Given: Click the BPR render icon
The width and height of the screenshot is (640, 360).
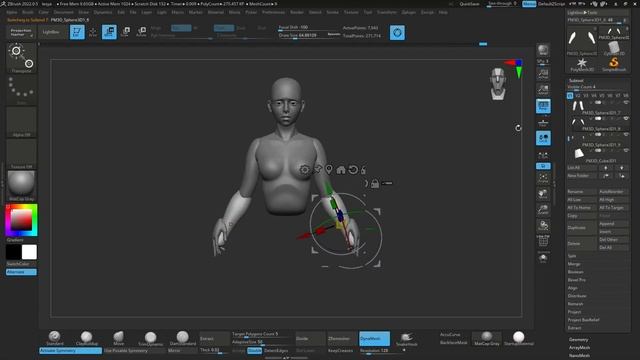Looking at the screenshot, I should (x=543, y=51).
